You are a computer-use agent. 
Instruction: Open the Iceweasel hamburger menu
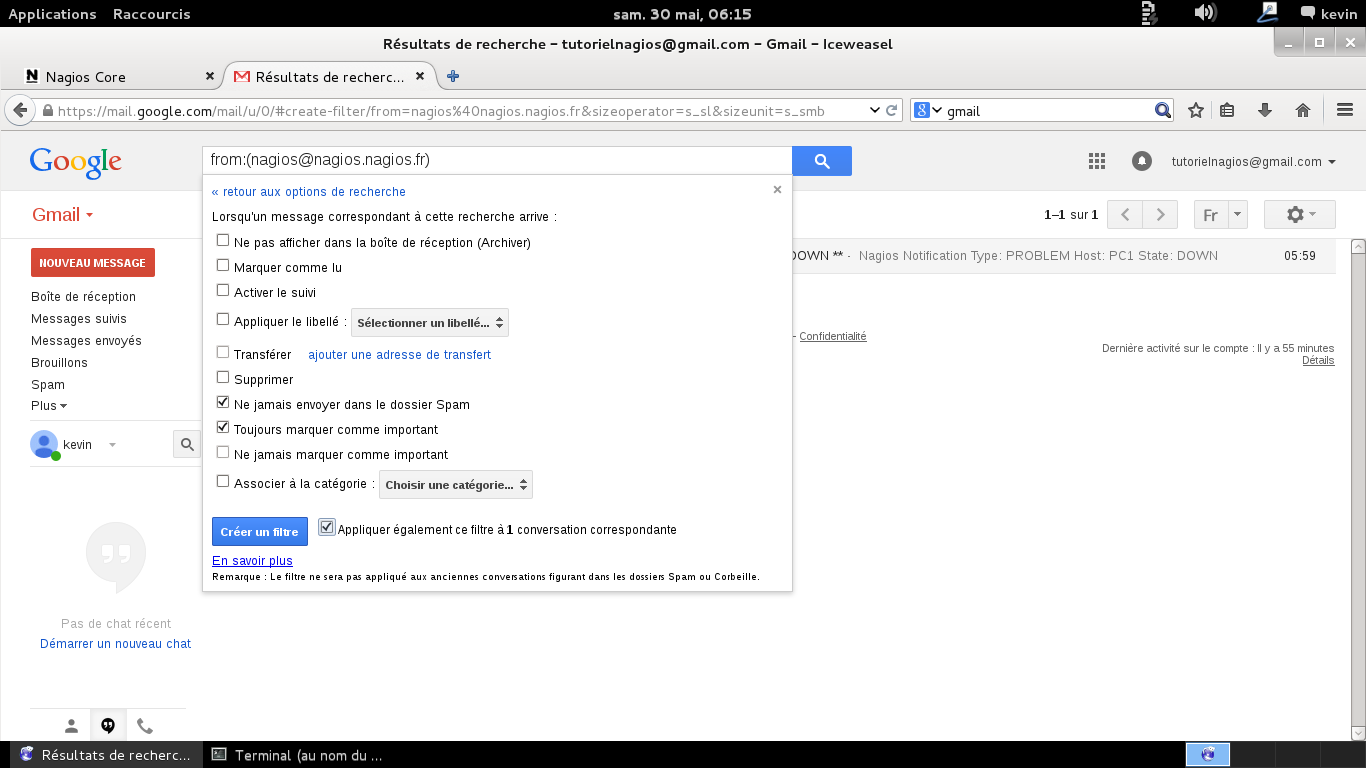point(1345,111)
